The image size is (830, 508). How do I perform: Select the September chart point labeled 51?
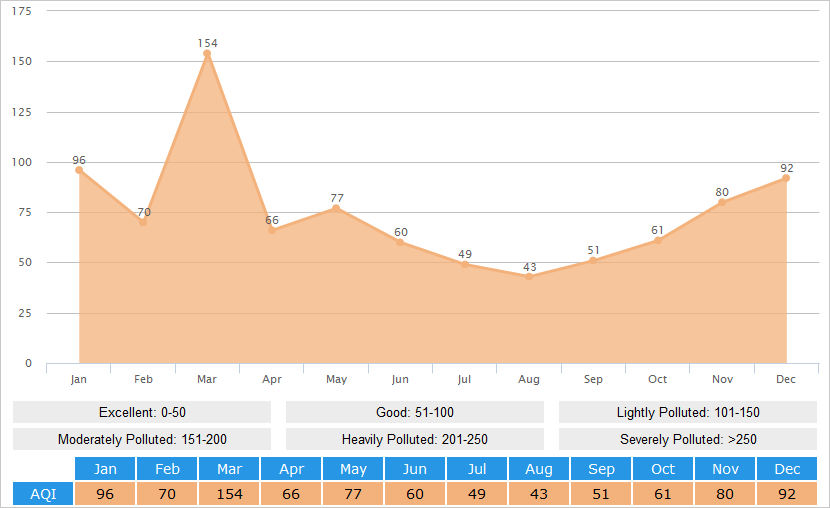pos(593,260)
